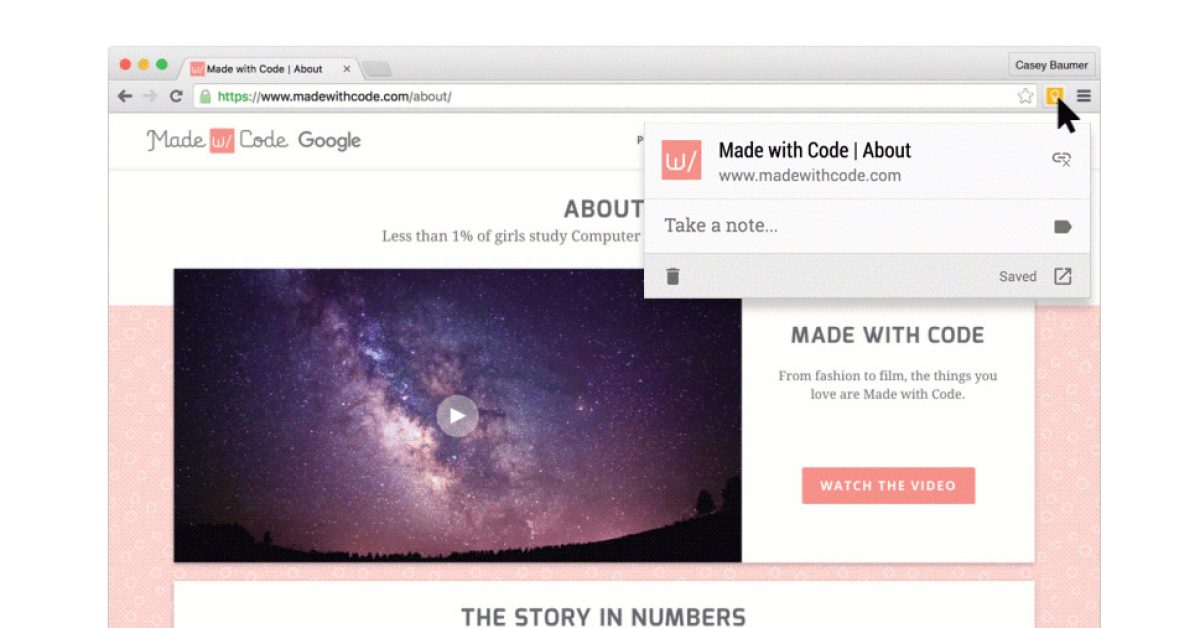Select the Made with Code tab

[x=265, y=69]
